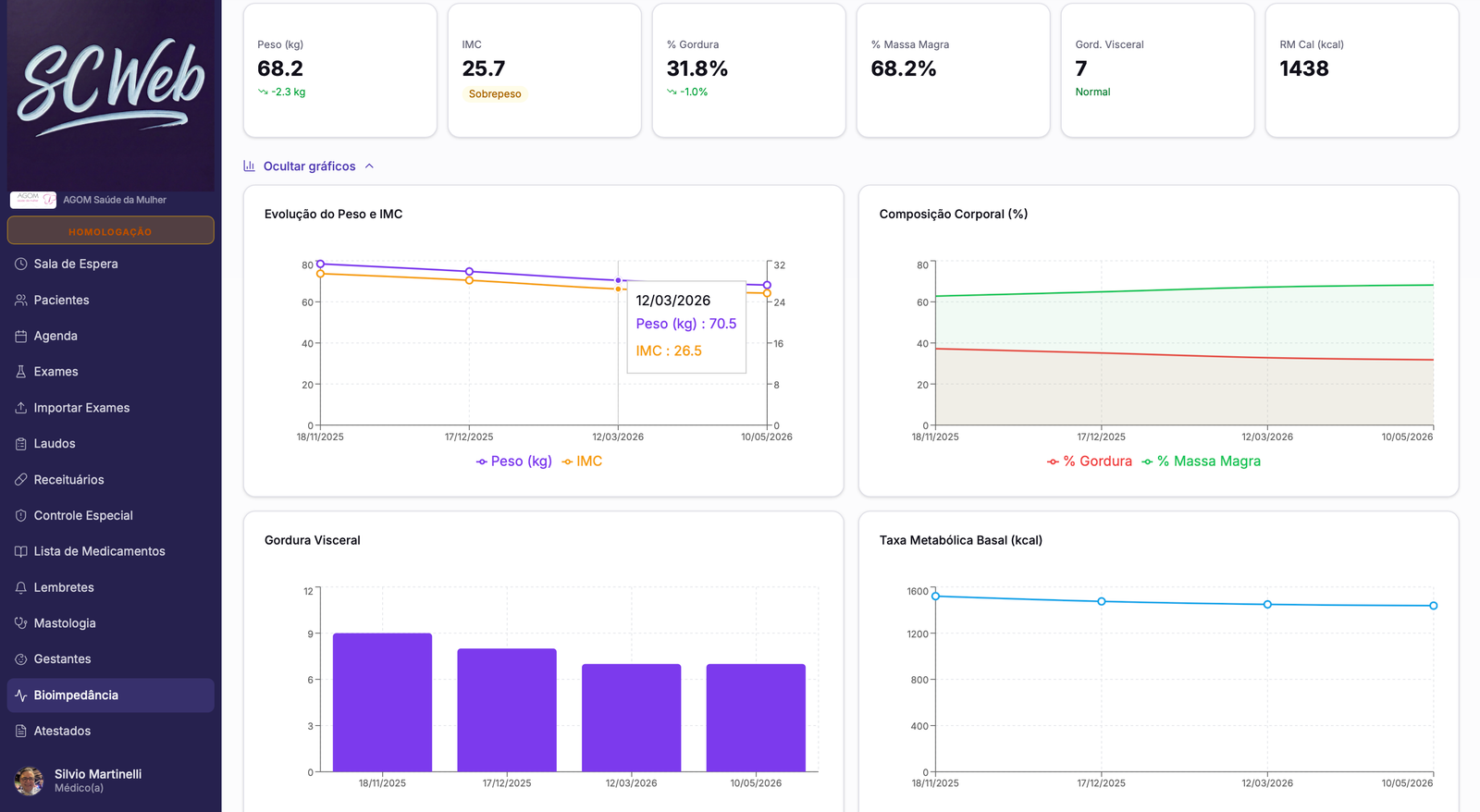Viewport: 1480px width, 812px height.
Task: Click the -1.0% change under % Gordura
Action: pyautogui.click(x=694, y=92)
